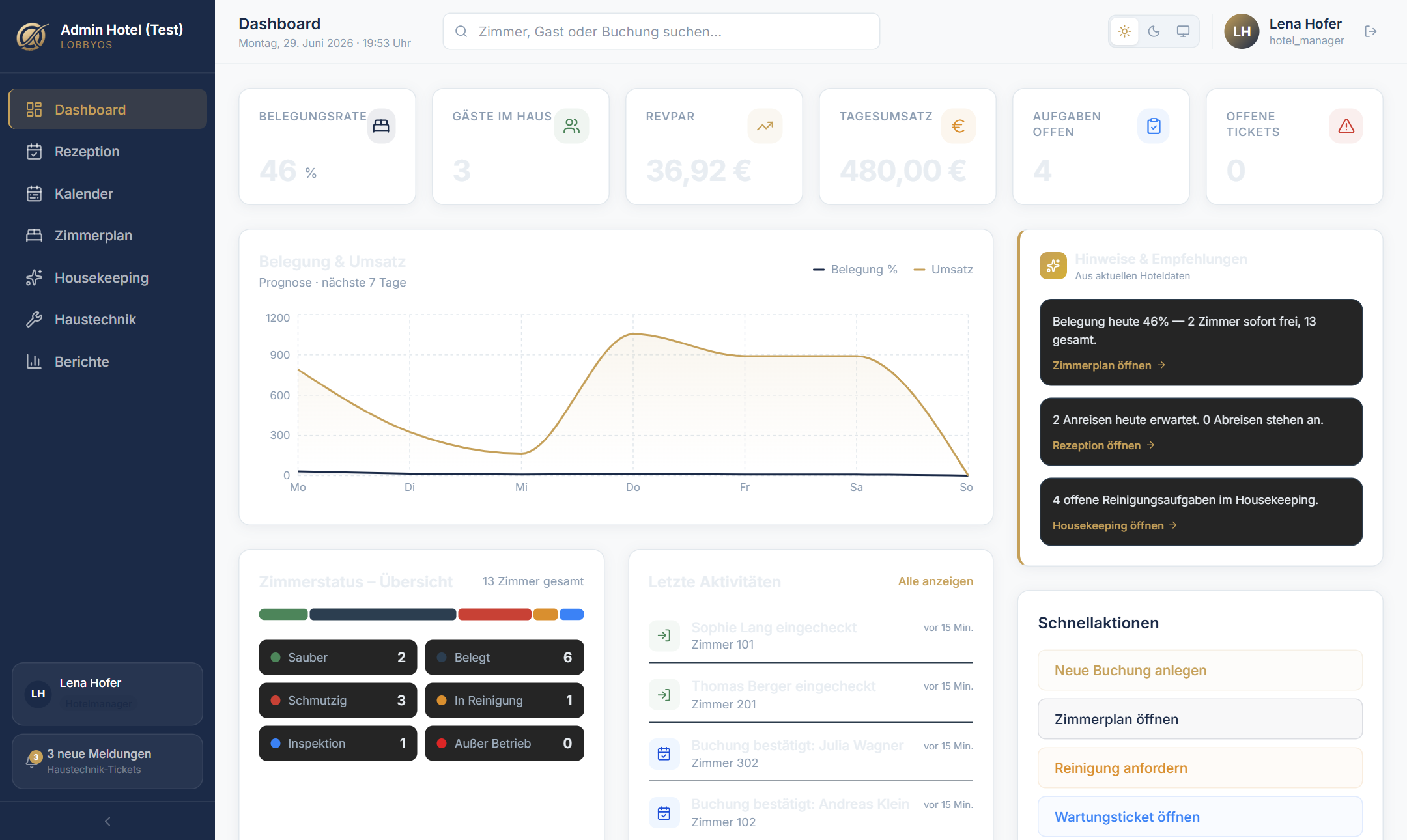Click the euro icon on Tagesumsatz
1407x840 pixels.
pyautogui.click(x=958, y=126)
